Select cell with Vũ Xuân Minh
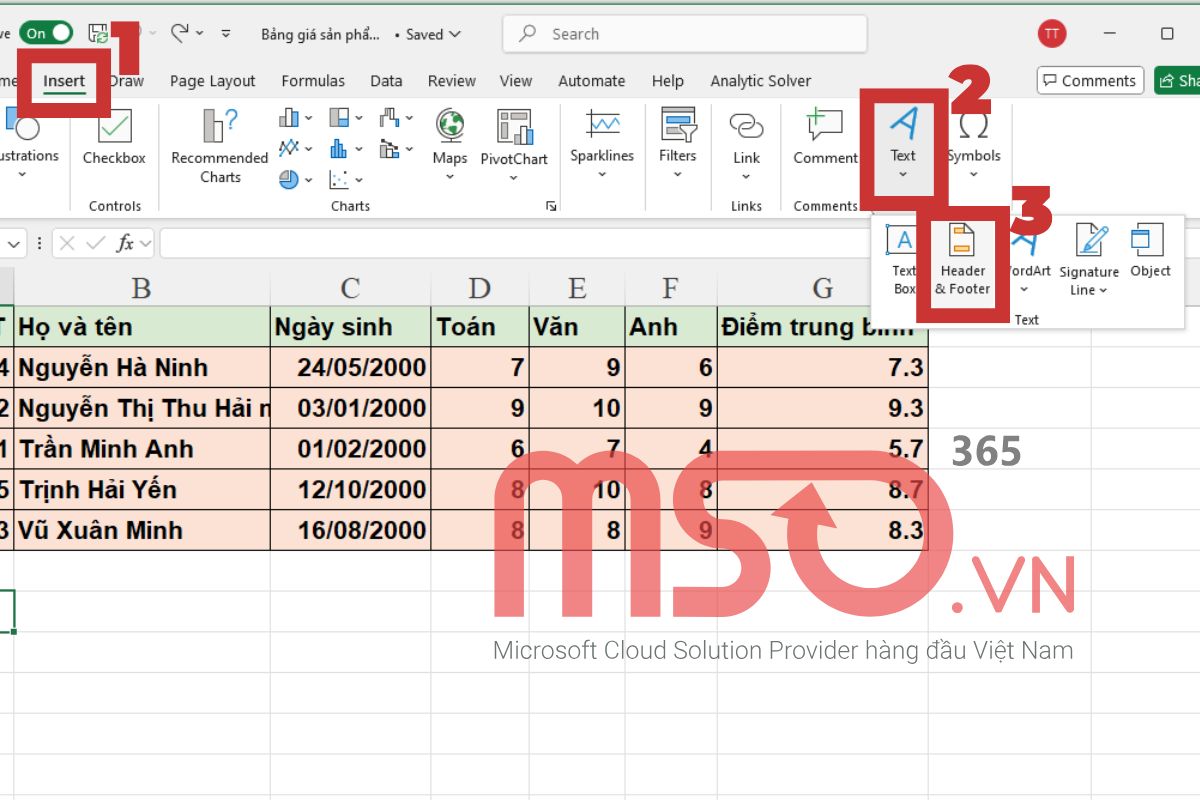Image resolution: width=1200 pixels, height=800 pixels. click(141, 530)
